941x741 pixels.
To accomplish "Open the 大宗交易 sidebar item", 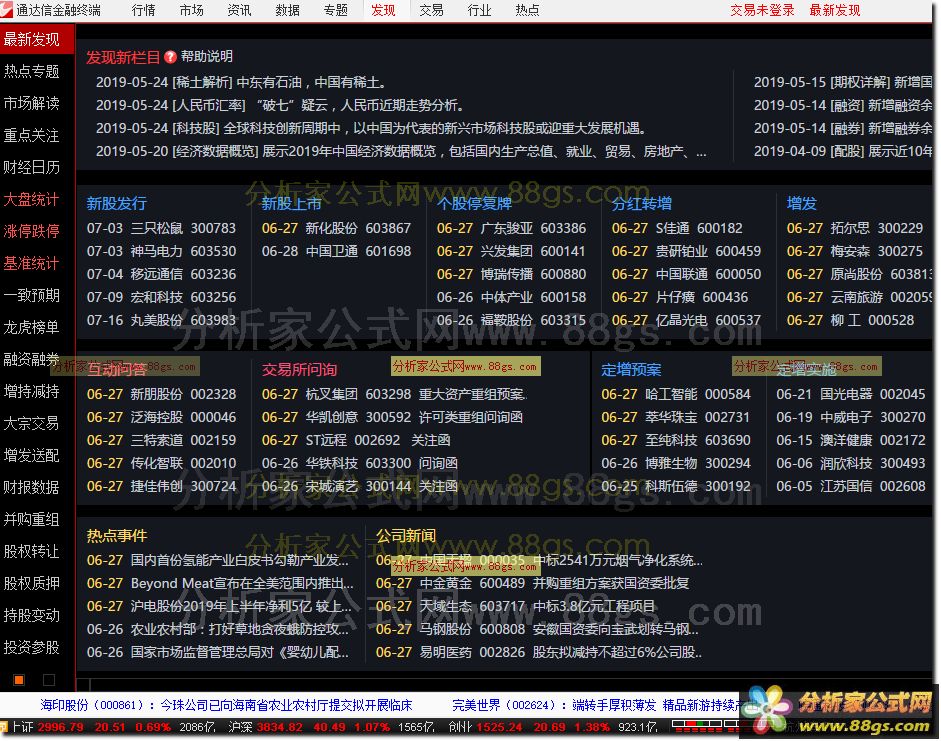I will (x=32, y=423).
